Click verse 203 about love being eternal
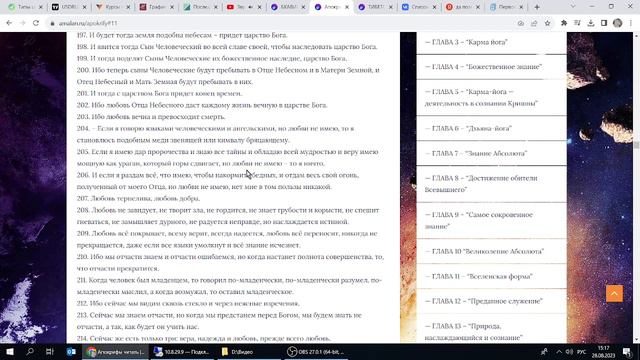The width and height of the screenshot is (640, 360). tap(151, 117)
